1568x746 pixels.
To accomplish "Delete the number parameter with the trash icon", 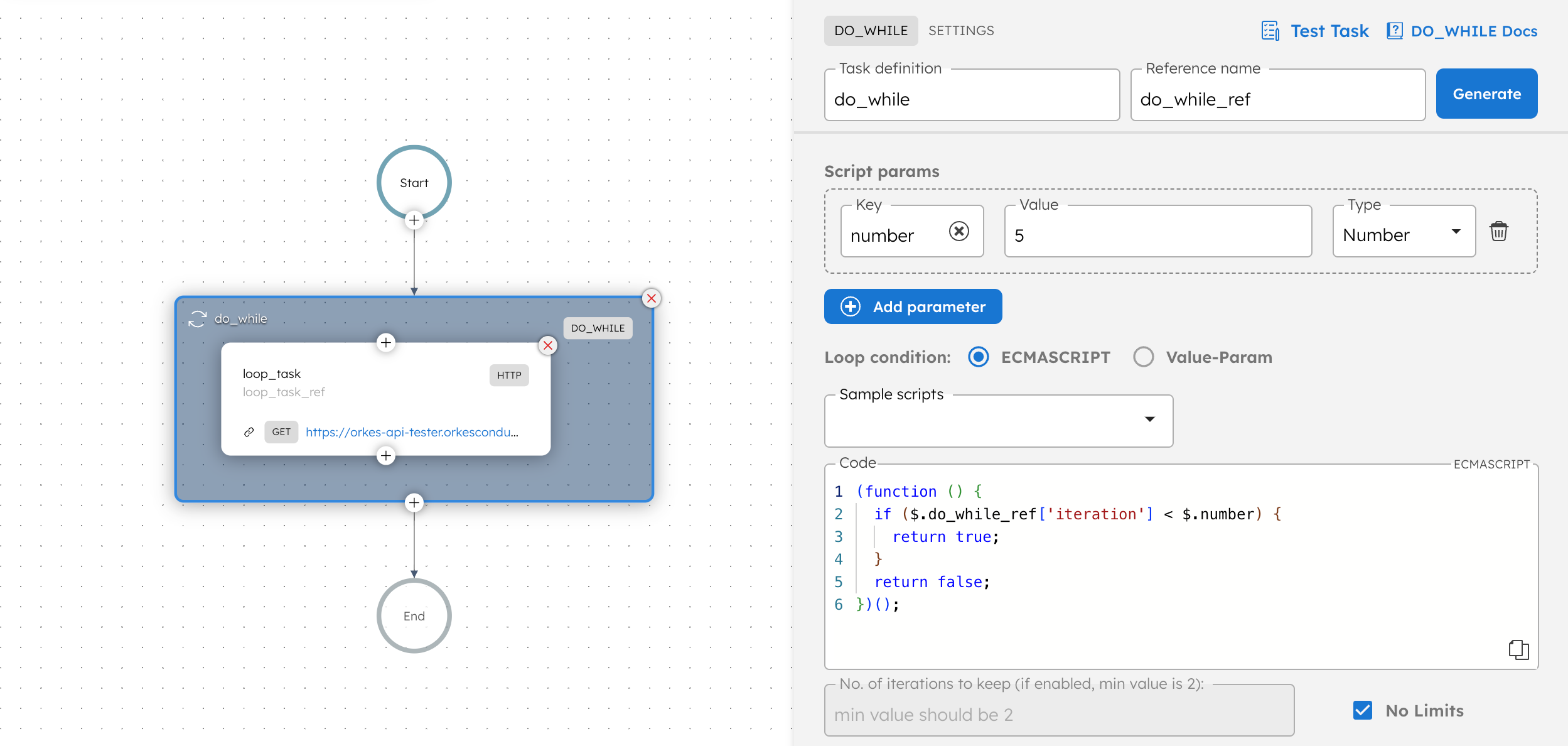I will 1499,231.
